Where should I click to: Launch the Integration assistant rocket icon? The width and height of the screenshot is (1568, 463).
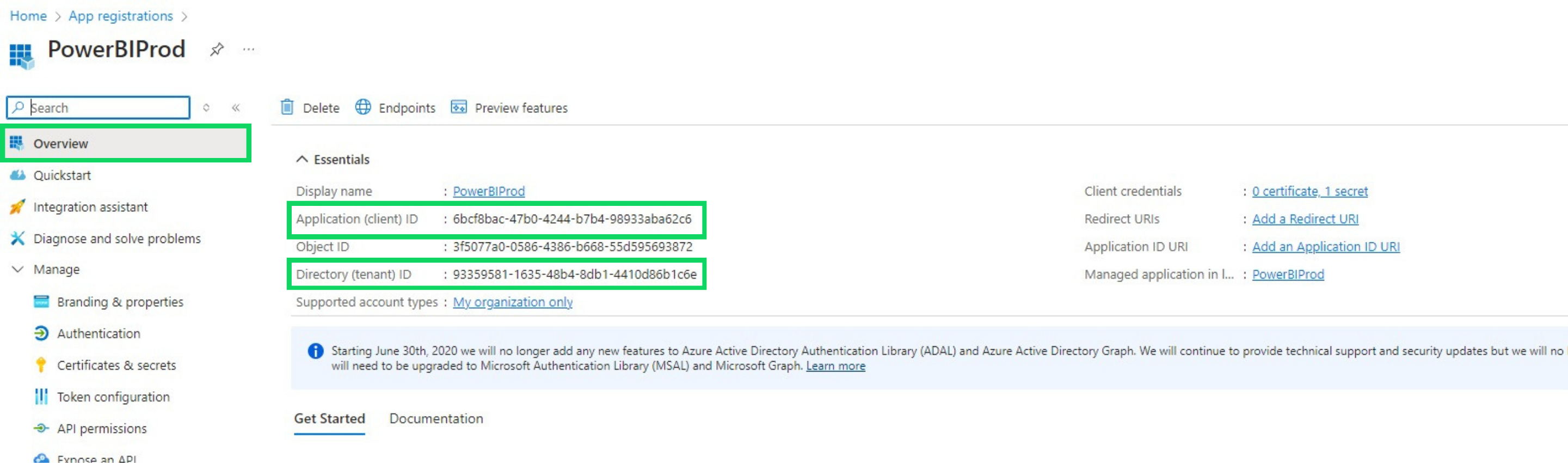(17, 207)
